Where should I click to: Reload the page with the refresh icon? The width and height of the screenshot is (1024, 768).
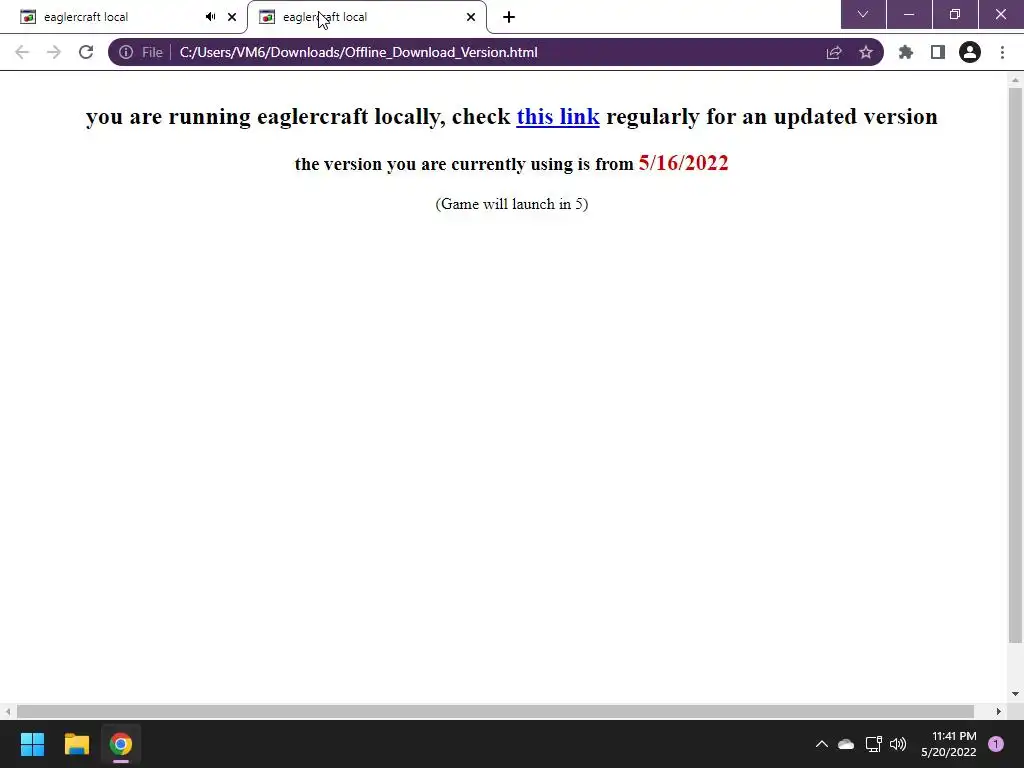click(86, 52)
